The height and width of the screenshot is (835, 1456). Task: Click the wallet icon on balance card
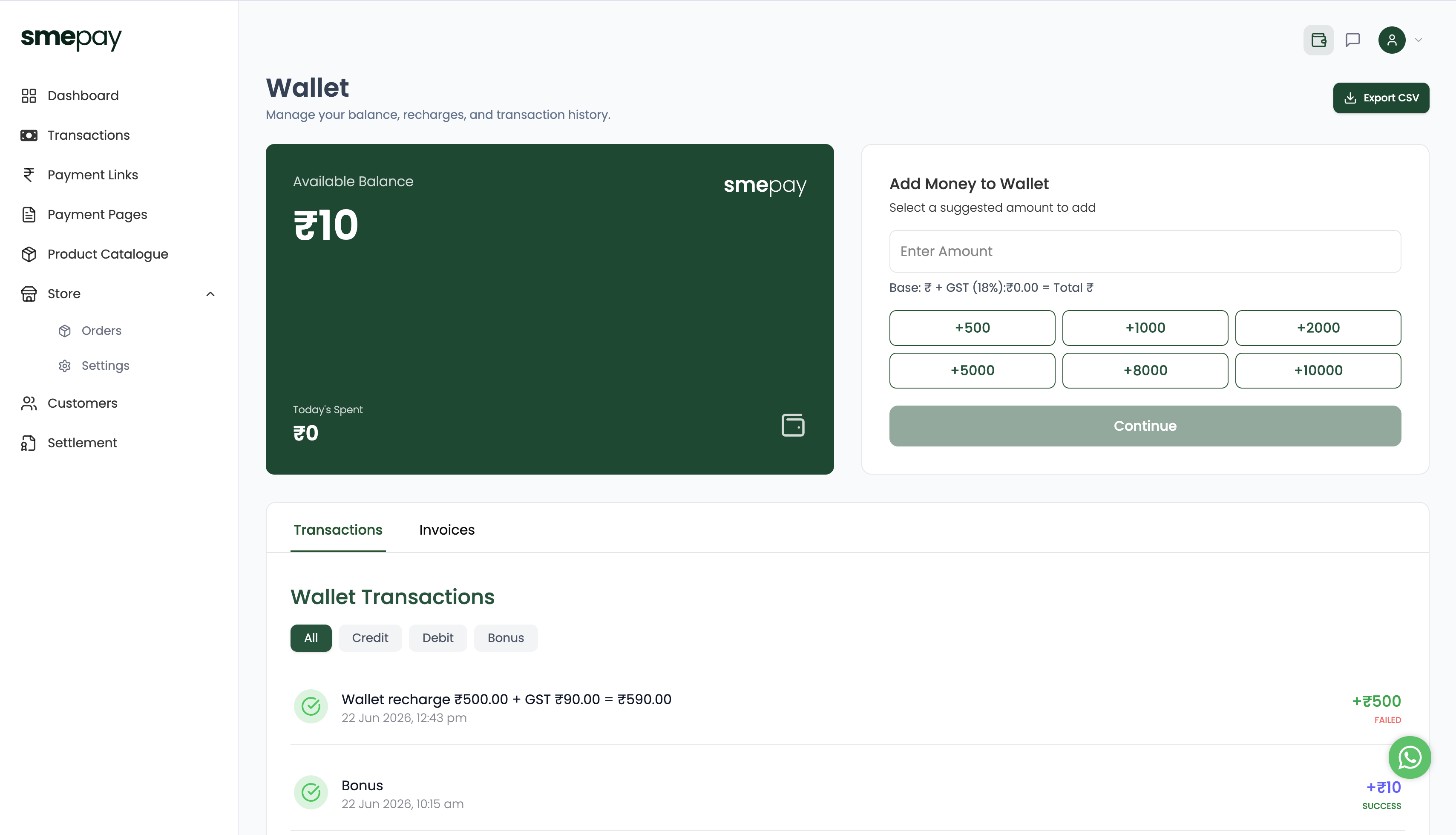pyautogui.click(x=793, y=425)
